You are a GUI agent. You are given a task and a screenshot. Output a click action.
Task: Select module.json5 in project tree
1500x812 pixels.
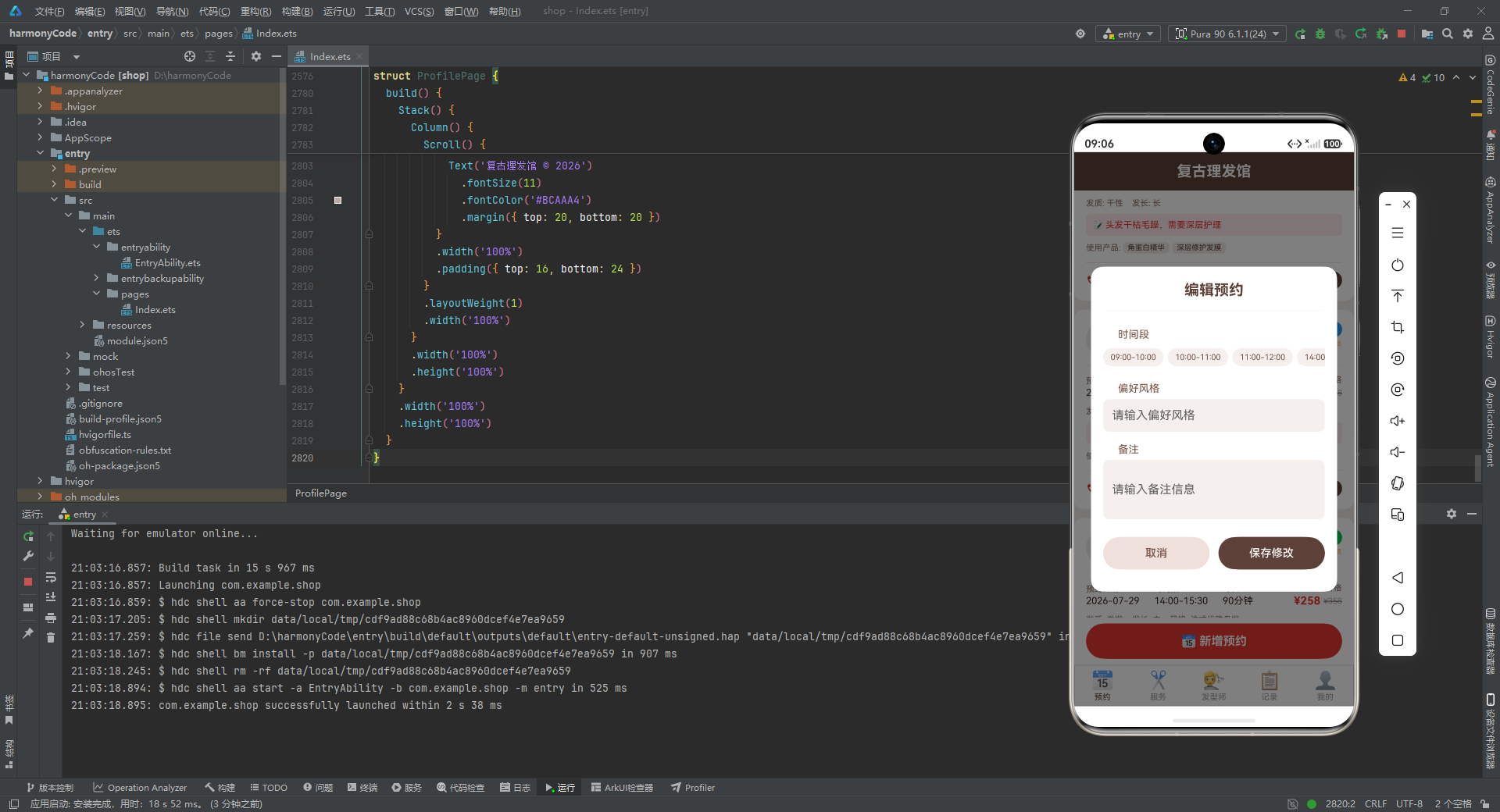pyautogui.click(x=130, y=340)
